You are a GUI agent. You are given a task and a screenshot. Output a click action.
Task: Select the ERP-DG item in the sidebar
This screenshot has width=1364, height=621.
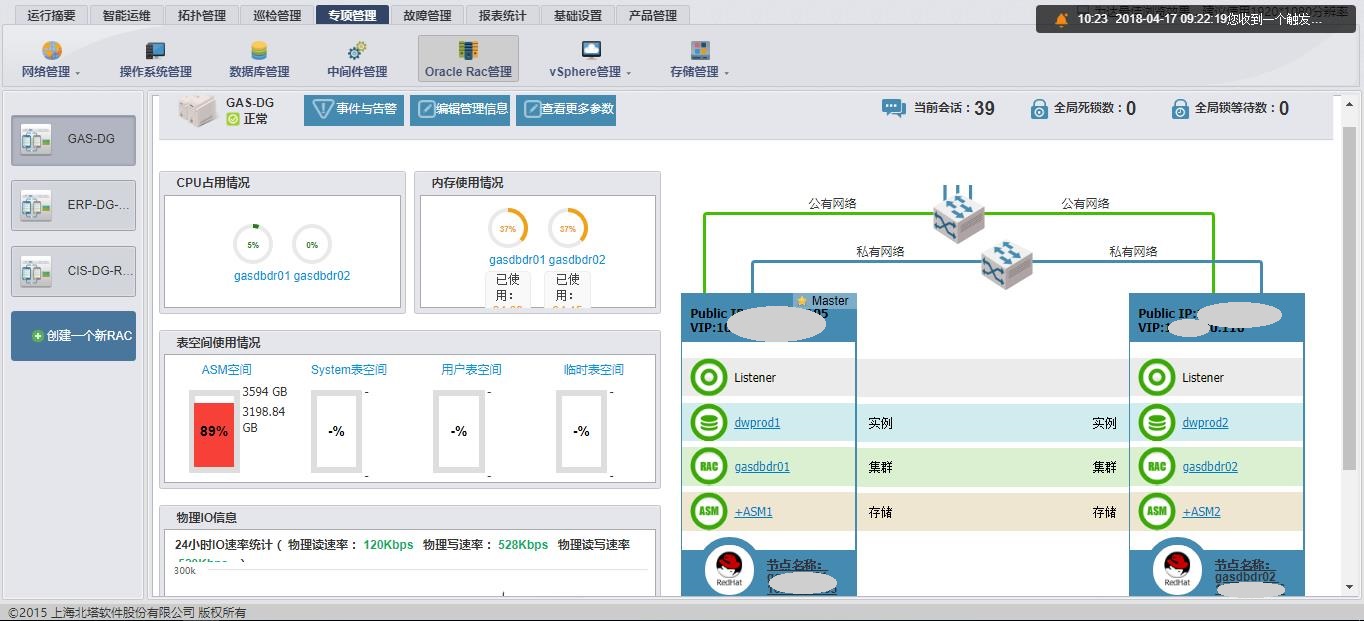[72, 204]
